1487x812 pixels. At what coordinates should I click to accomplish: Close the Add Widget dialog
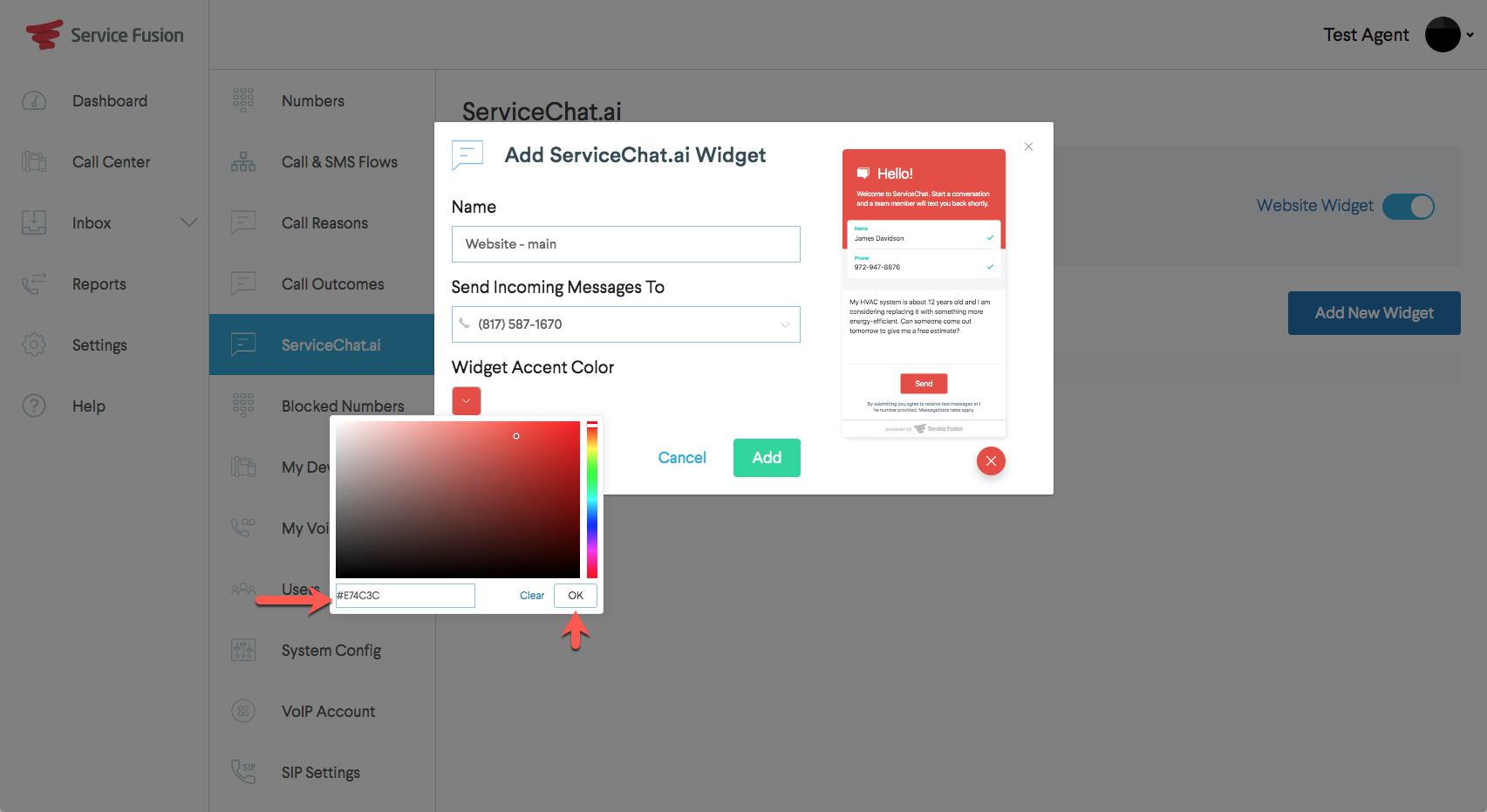coord(1029,147)
